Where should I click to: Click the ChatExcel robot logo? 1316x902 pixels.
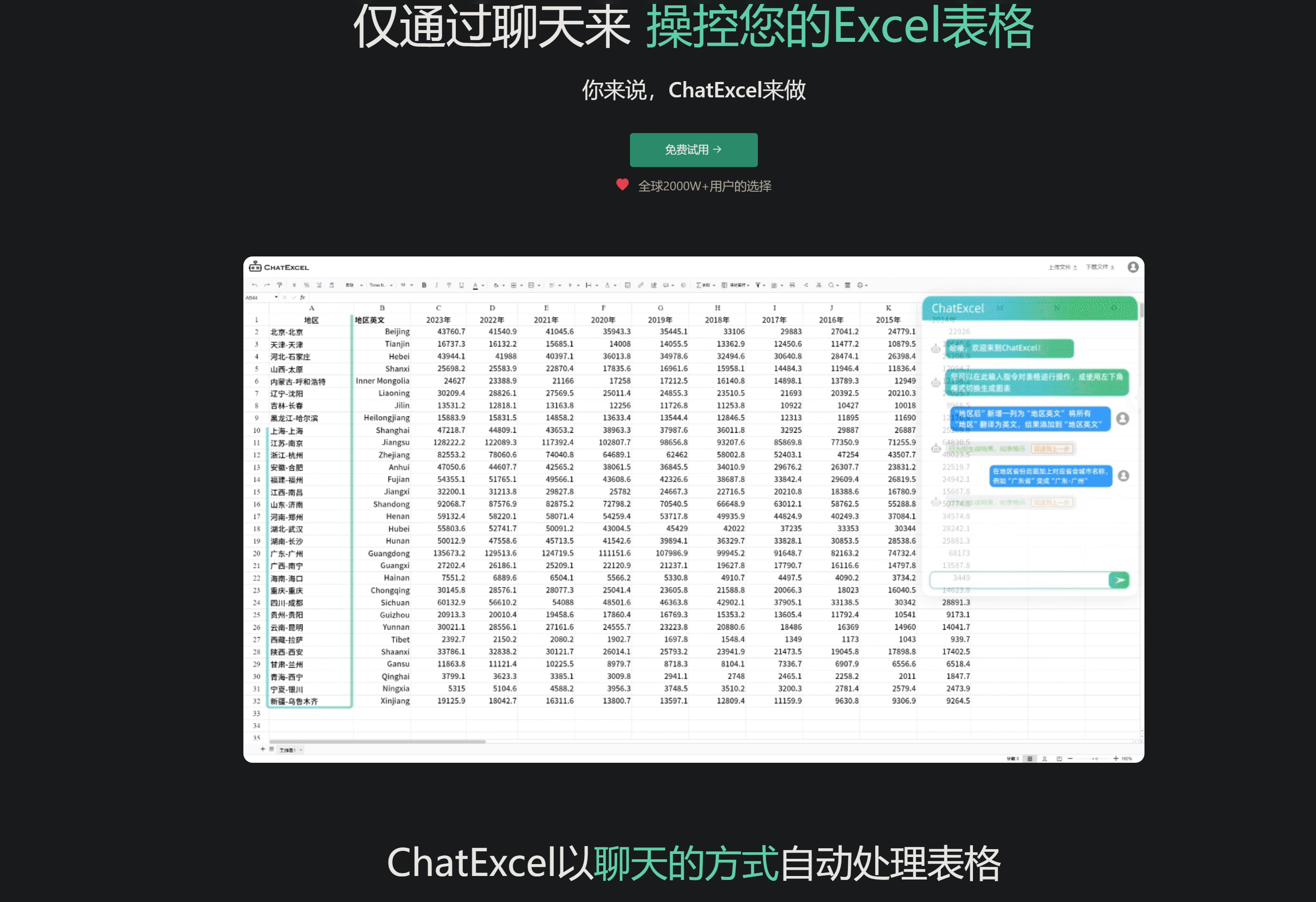click(x=255, y=267)
